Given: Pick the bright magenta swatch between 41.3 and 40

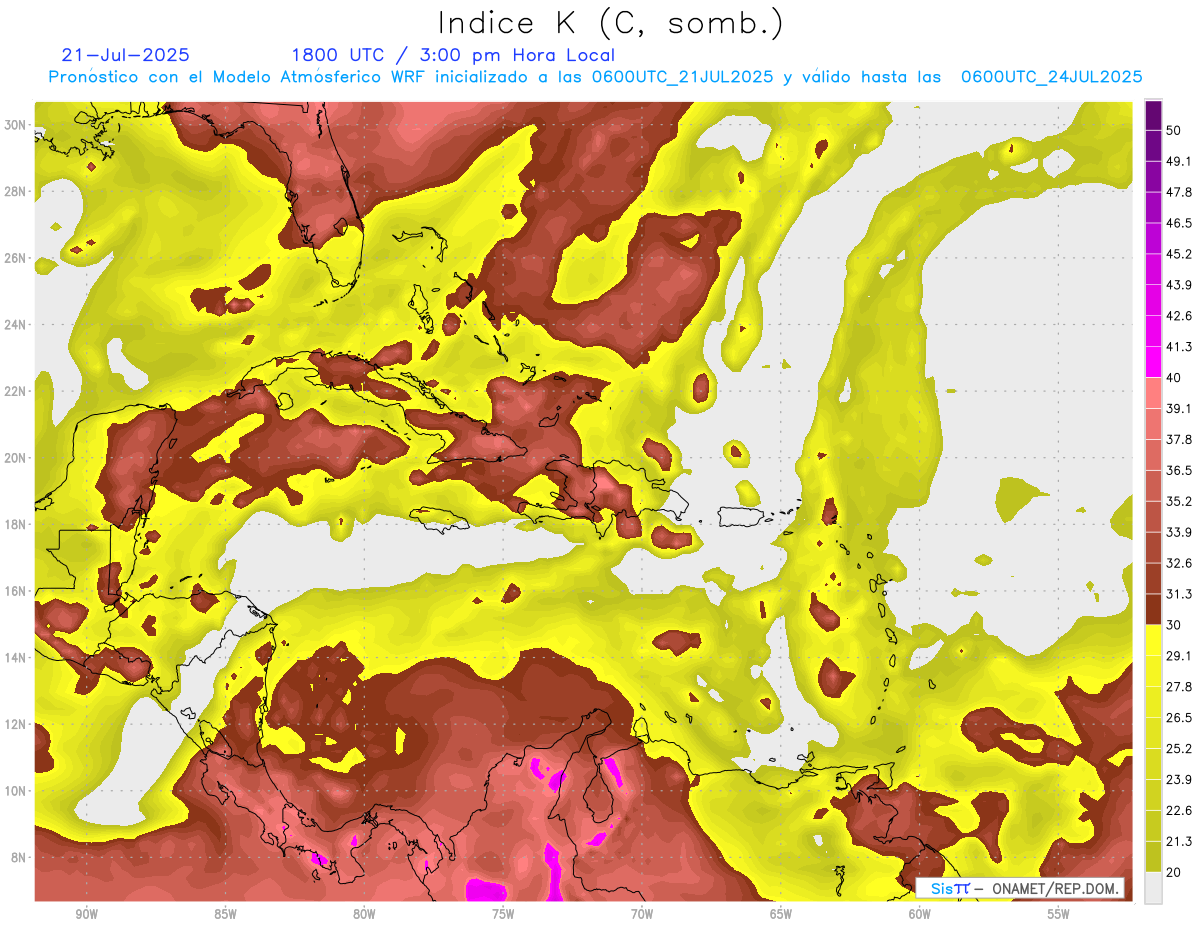Looking at the screenshot, I should click(1153, 362).
